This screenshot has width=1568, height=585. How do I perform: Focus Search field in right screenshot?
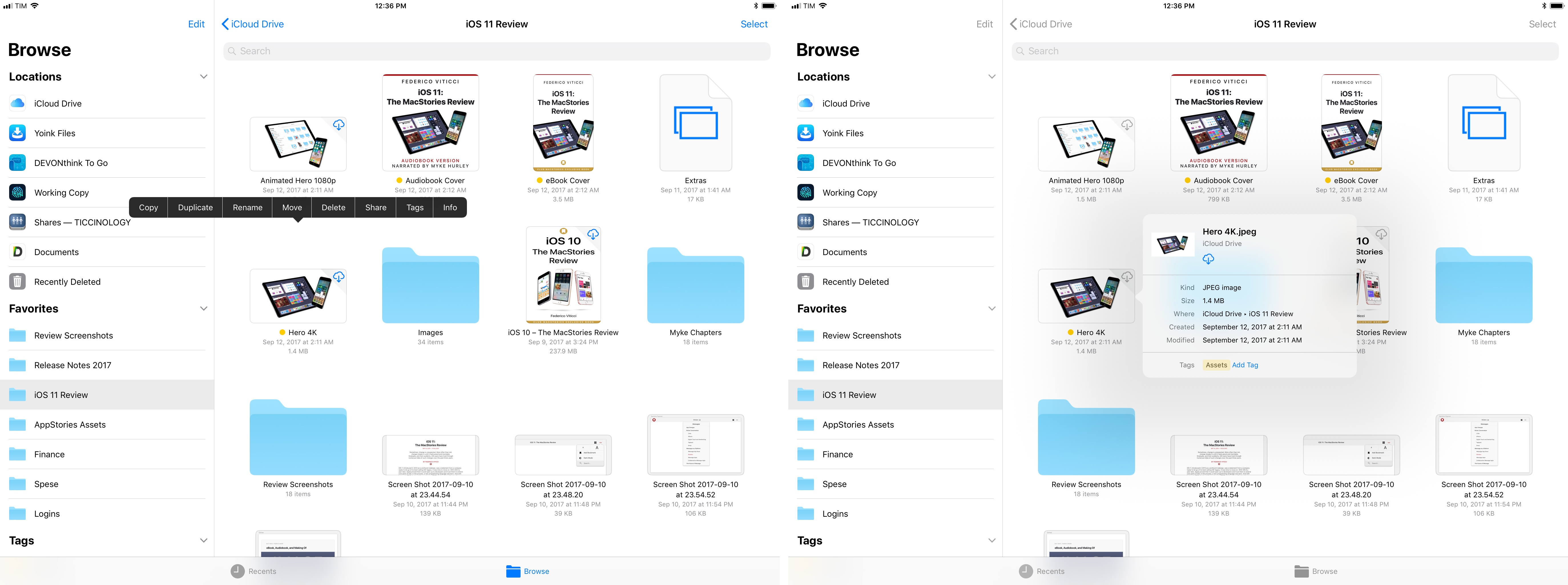tap(1285, 51)
